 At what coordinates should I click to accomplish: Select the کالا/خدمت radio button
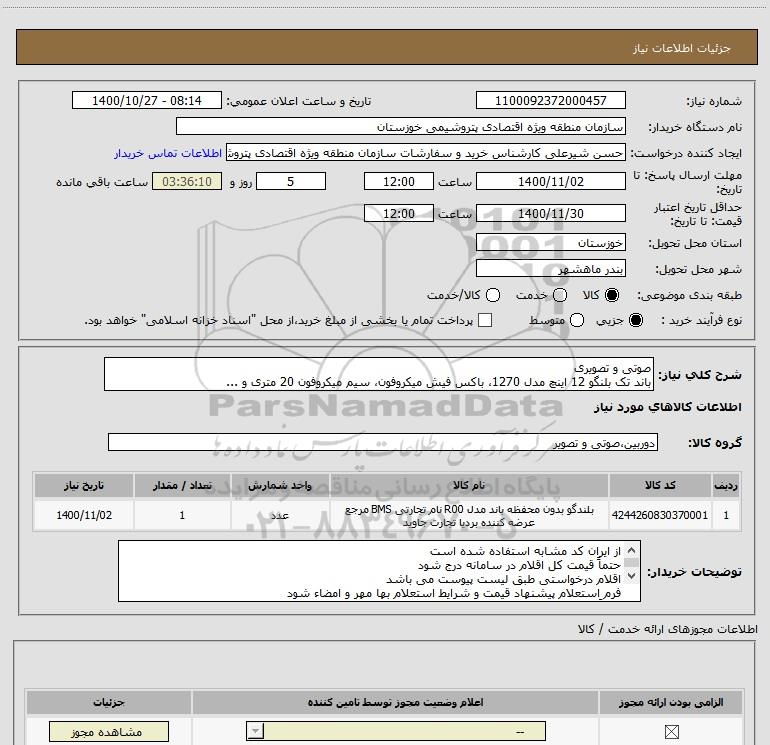coord(493,295)
